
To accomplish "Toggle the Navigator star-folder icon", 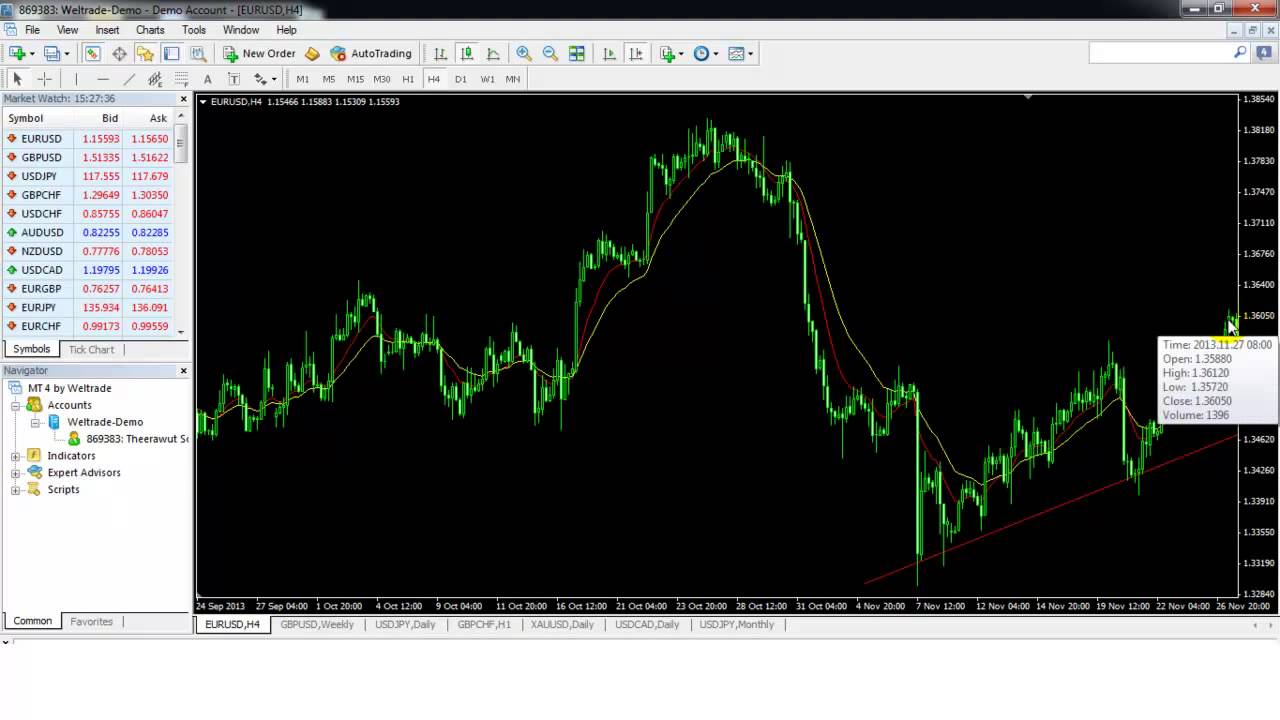I will 145,53.
